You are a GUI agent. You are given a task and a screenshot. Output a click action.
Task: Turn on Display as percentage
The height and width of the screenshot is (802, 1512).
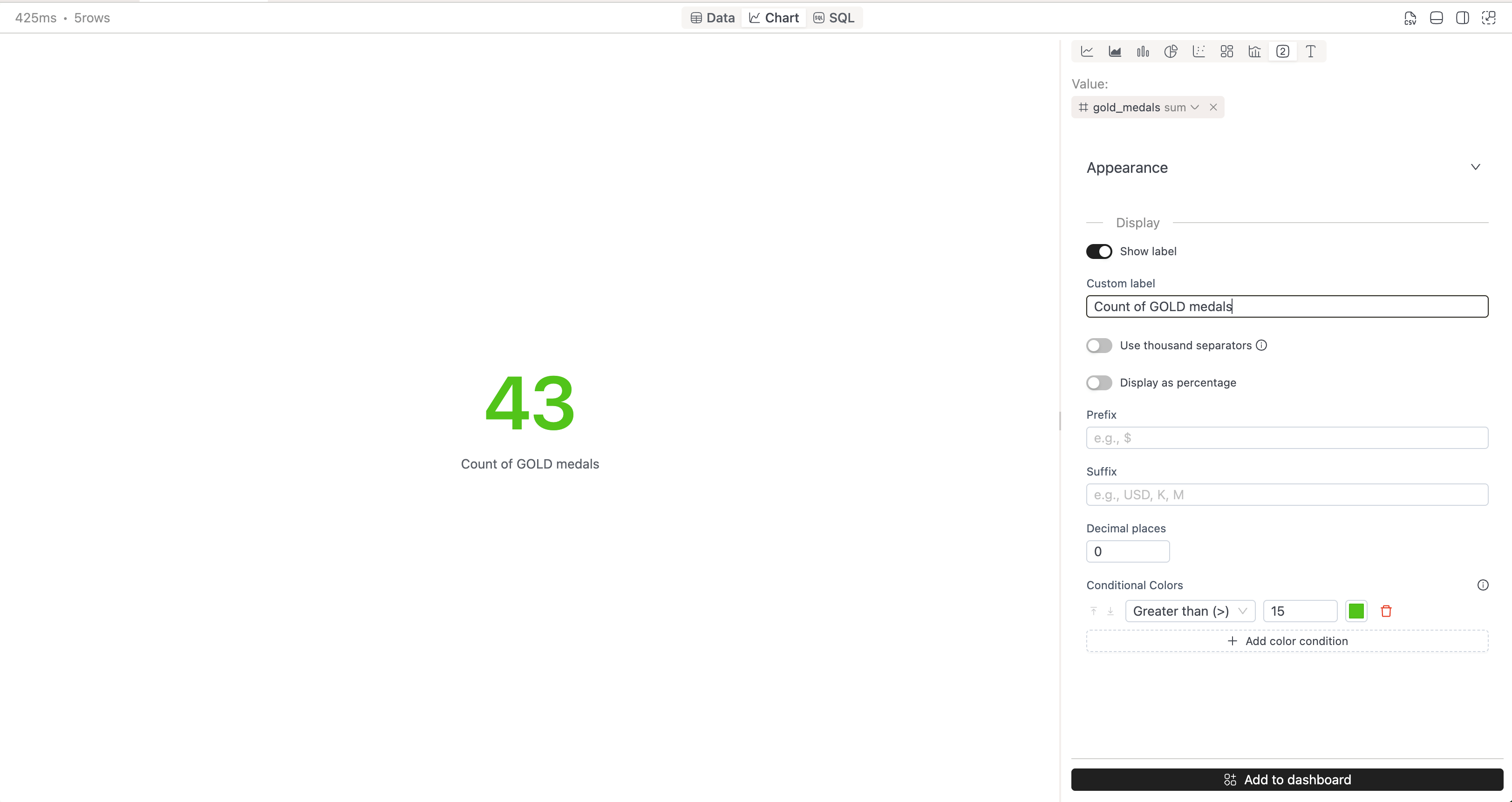1099,383
